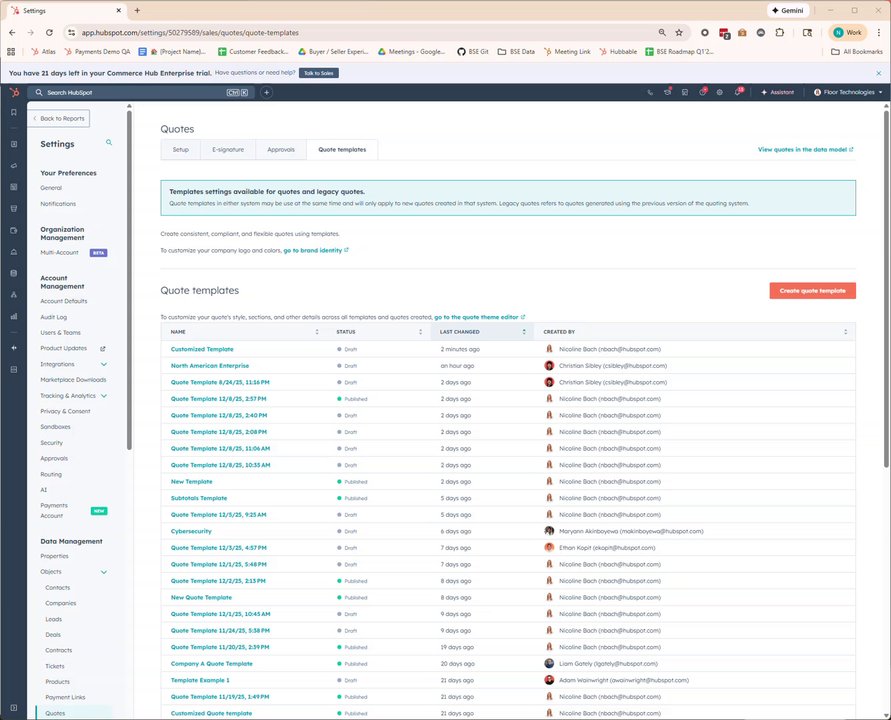Open the North American Enterprise template
This screenshot has height=720, width=891.
coord(210,366)
